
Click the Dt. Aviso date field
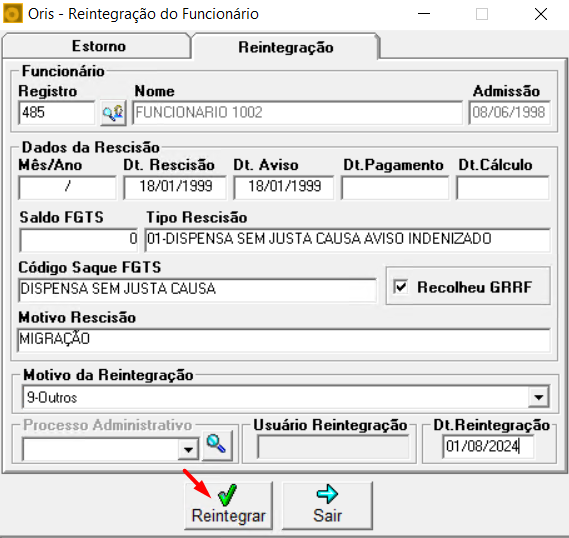point(284,187)
